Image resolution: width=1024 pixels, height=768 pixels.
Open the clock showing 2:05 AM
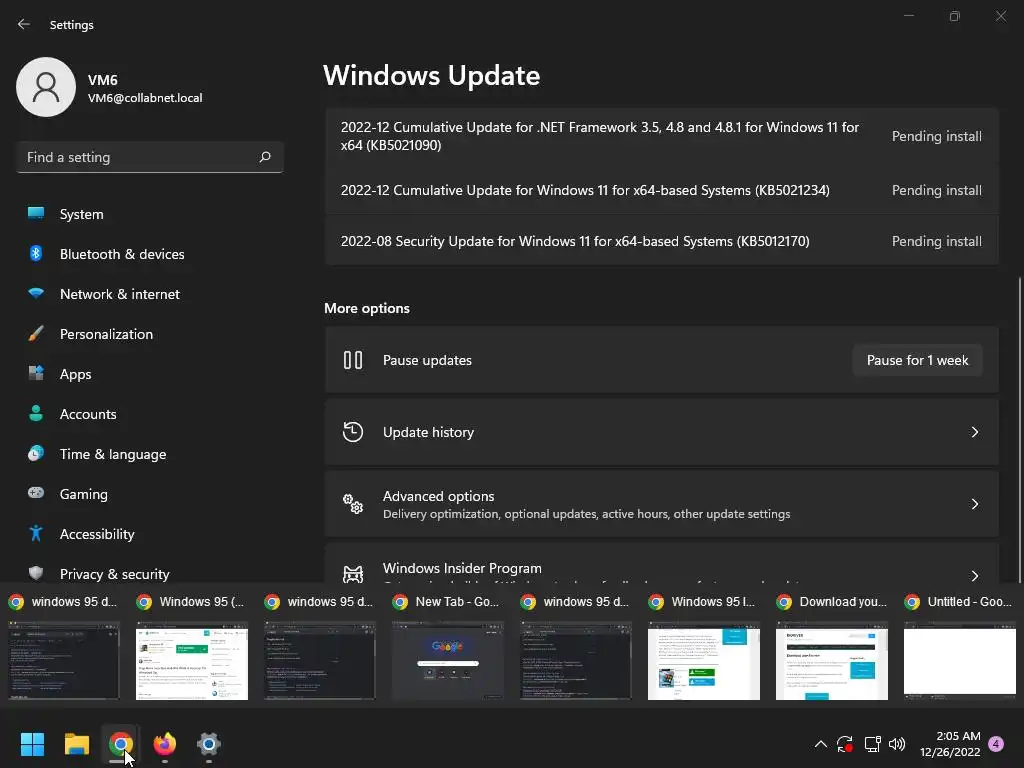click(x=950, y=744)
